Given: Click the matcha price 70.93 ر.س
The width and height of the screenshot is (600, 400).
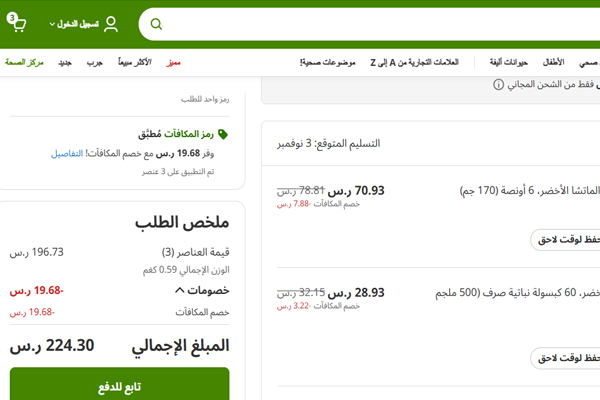Looking at the screenshot, I should pyautogui.click(x=356, y=191).
